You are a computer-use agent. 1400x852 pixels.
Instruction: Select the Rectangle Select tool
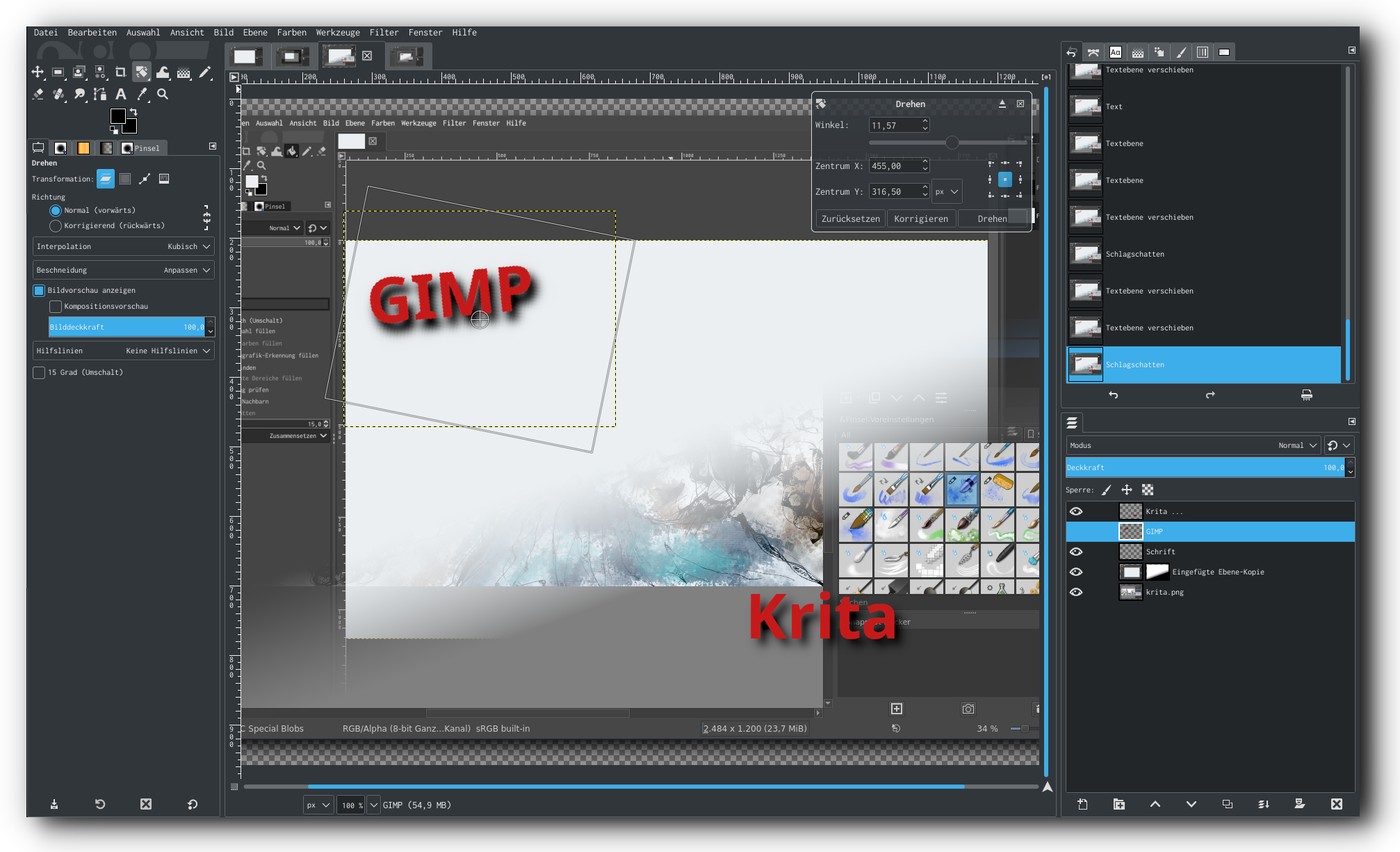pos(58,72)
